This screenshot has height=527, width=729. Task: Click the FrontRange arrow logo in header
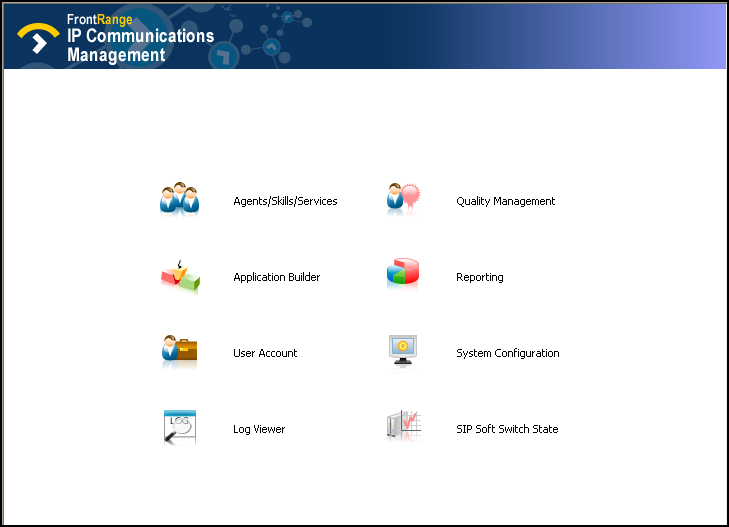pyautogui.click(x=38, y=38)
